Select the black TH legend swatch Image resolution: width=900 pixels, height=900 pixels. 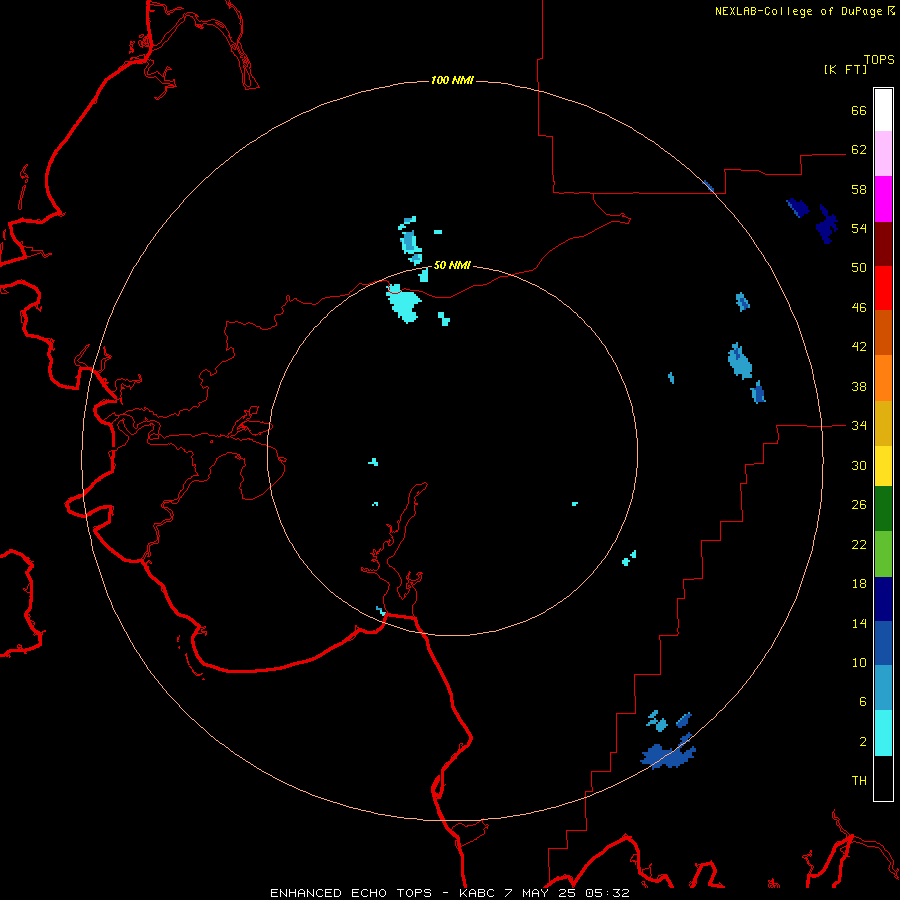[883, 778]
